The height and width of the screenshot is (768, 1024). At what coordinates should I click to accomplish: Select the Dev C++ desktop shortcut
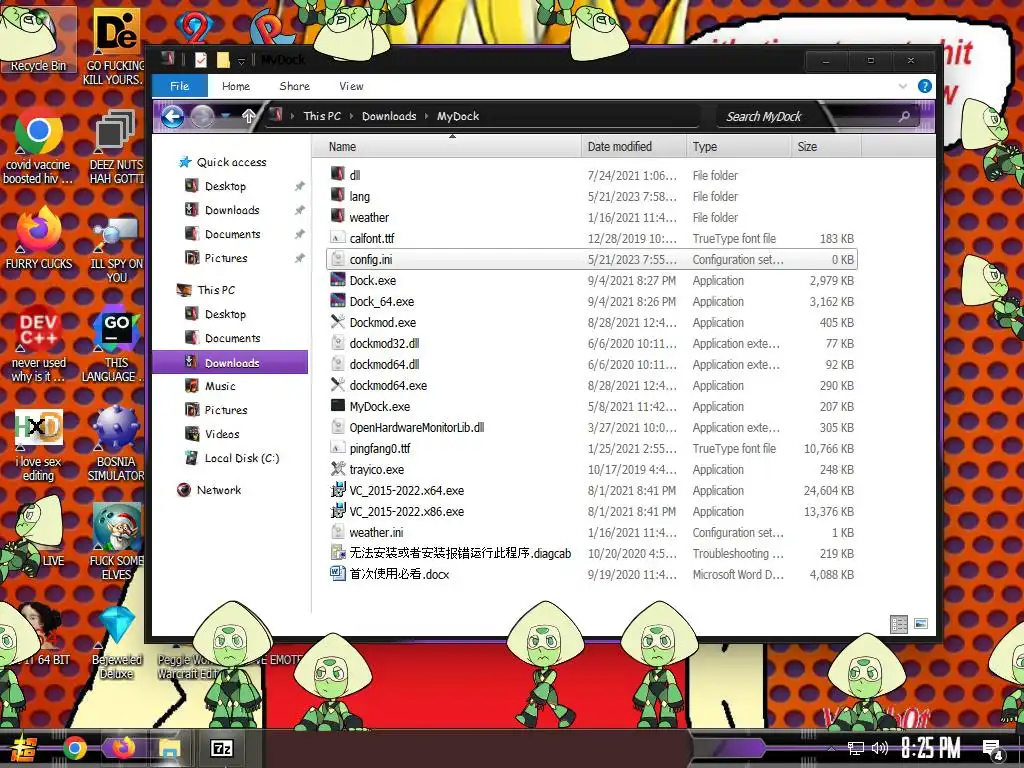click(x=38, y=344)
